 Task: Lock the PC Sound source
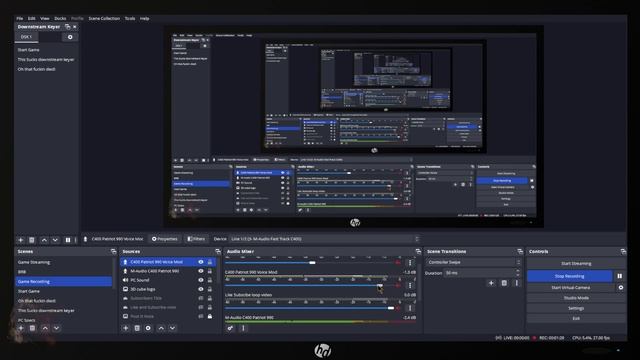click(210, 280)
